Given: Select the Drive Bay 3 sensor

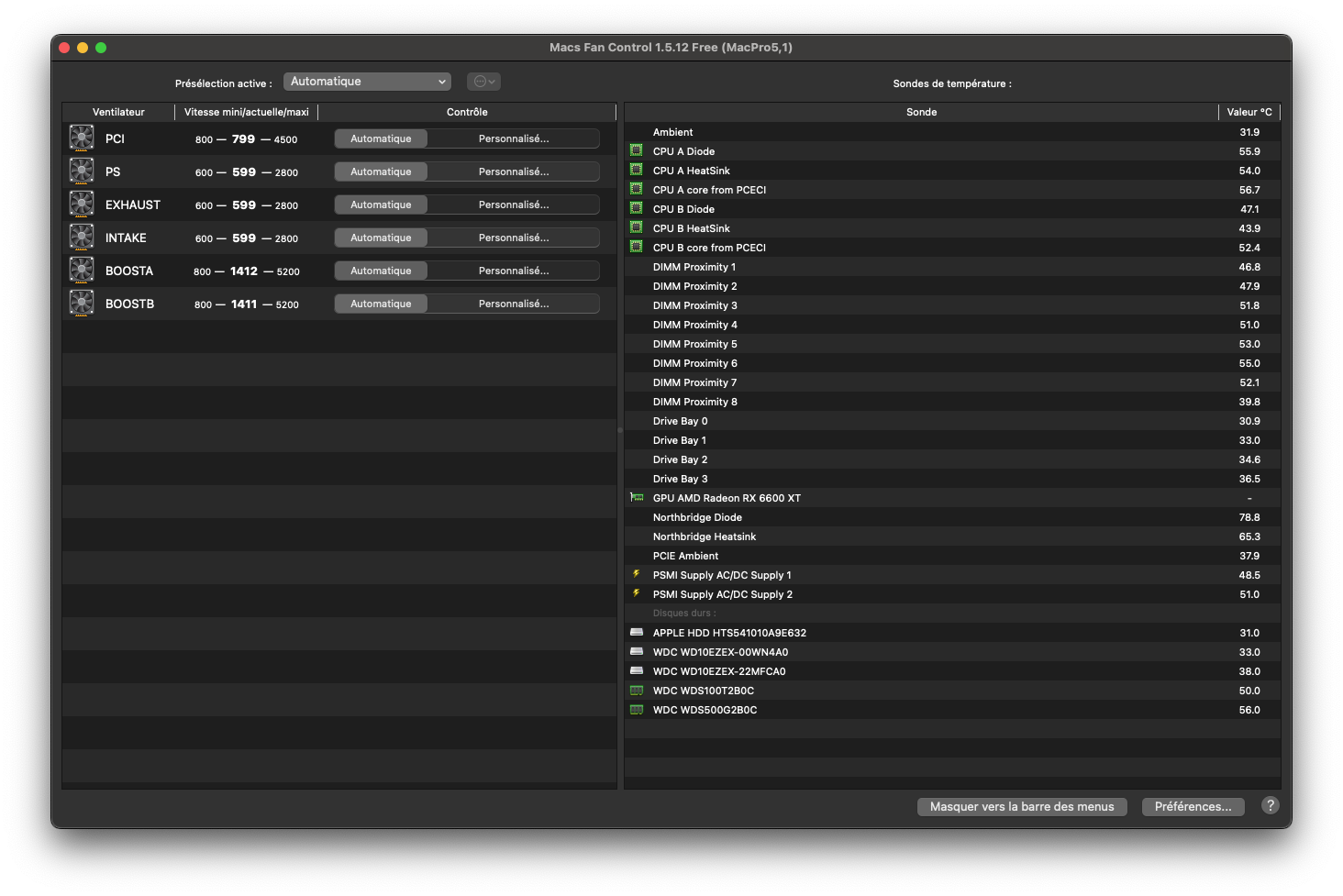Looking at the screenshot, I should (x=952, y=479).
